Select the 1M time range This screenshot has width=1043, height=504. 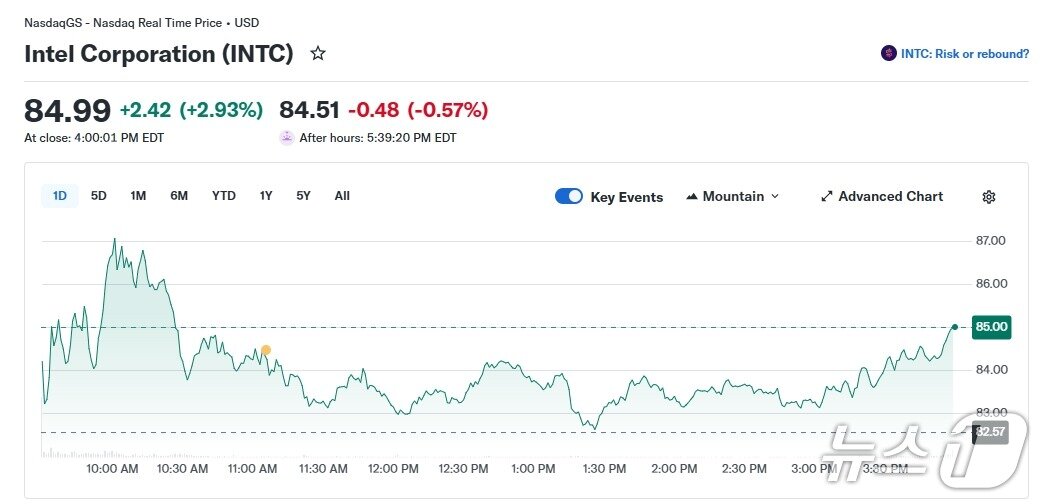pyautogui.click(x=138, y=196)
